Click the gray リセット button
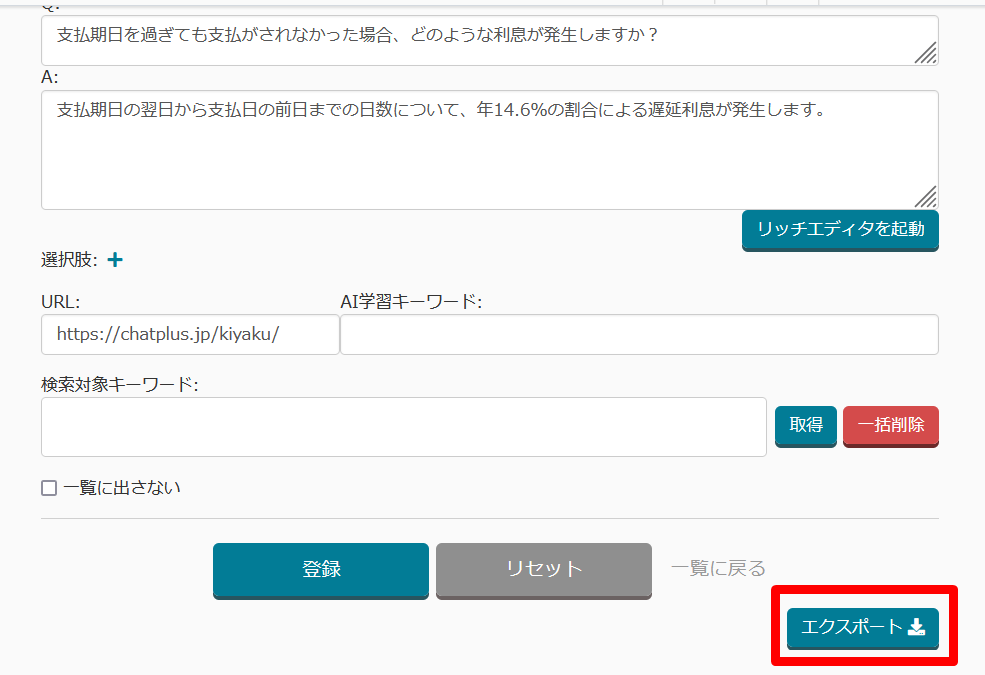985x675 pixels. pyautogui.click(x=543, y=569)
